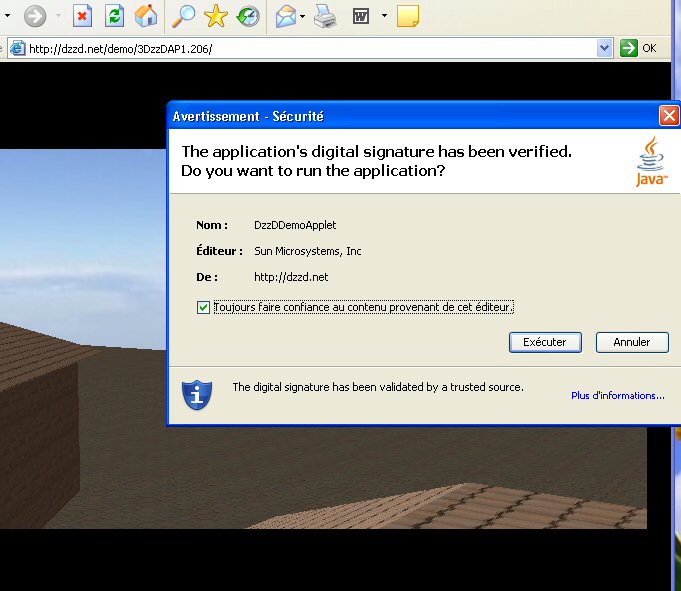Expand the address bar dropdown
Image resolution: width=681 pixels, height=591 pixels.
[604, 48]
